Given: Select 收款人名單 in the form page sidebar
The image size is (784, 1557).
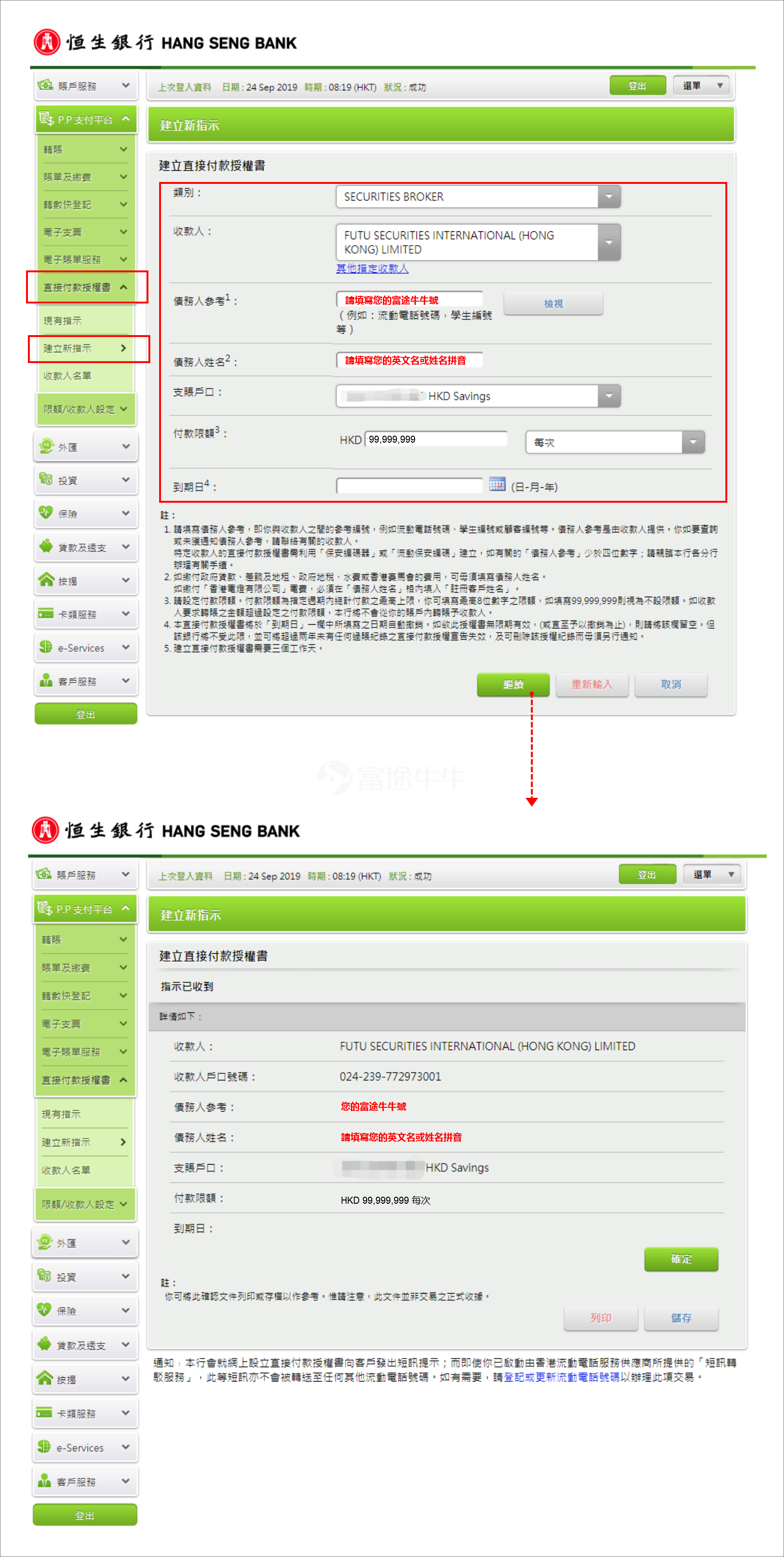Looking at the screenshot, I should pyautogui.click(x=85, y=375).
